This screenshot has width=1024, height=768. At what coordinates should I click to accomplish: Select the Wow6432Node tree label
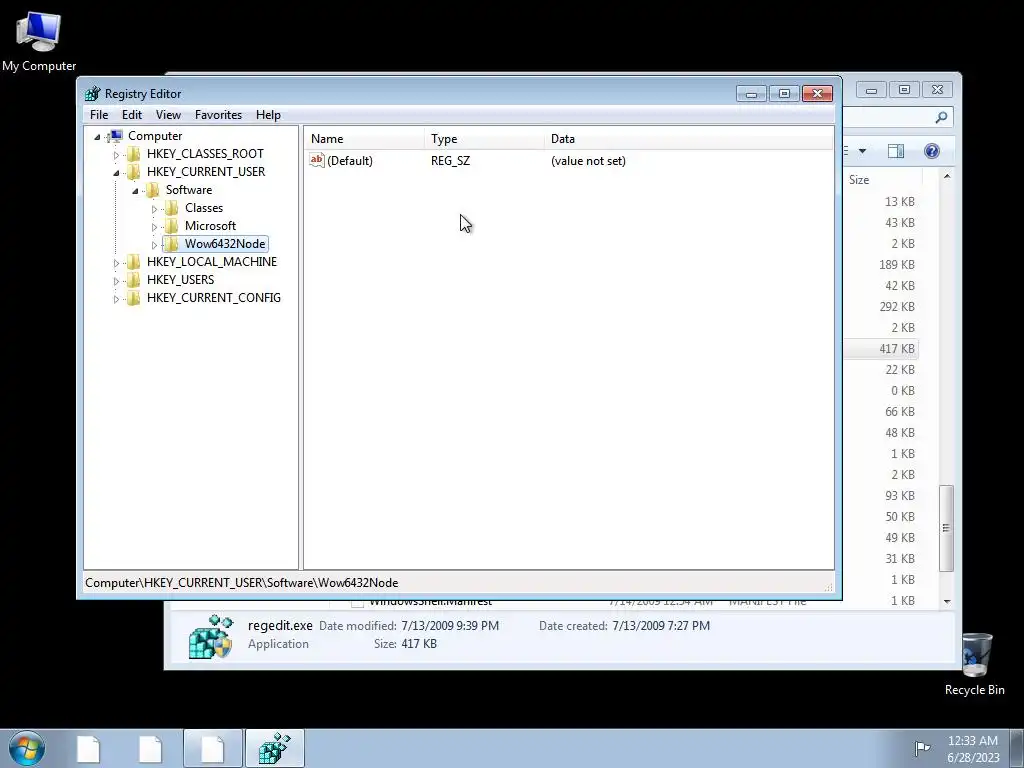(225, 244)
